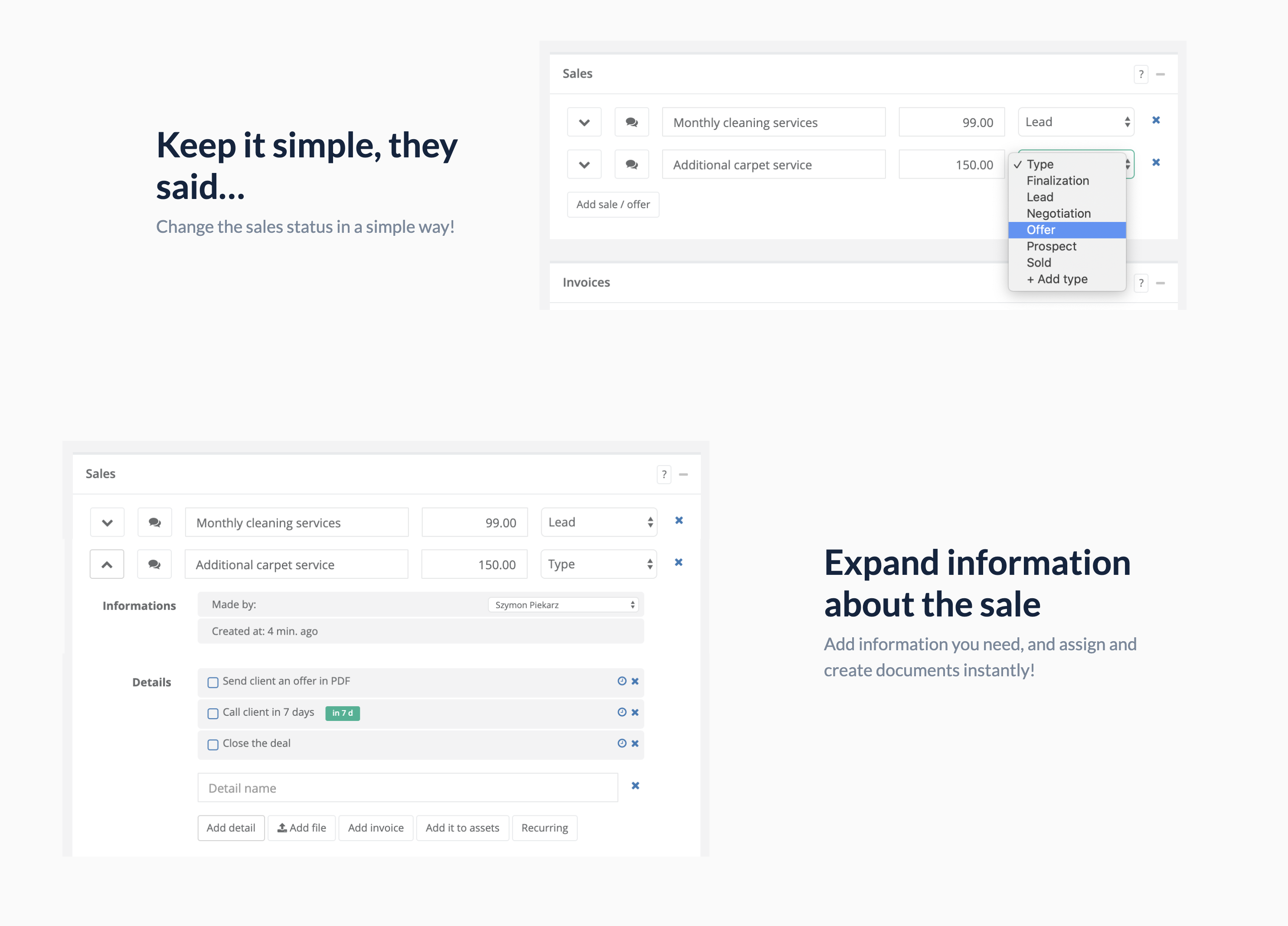Remove the Send client an offer detail
Viewport: 1288px width, 926px height.
click(635, 681)
